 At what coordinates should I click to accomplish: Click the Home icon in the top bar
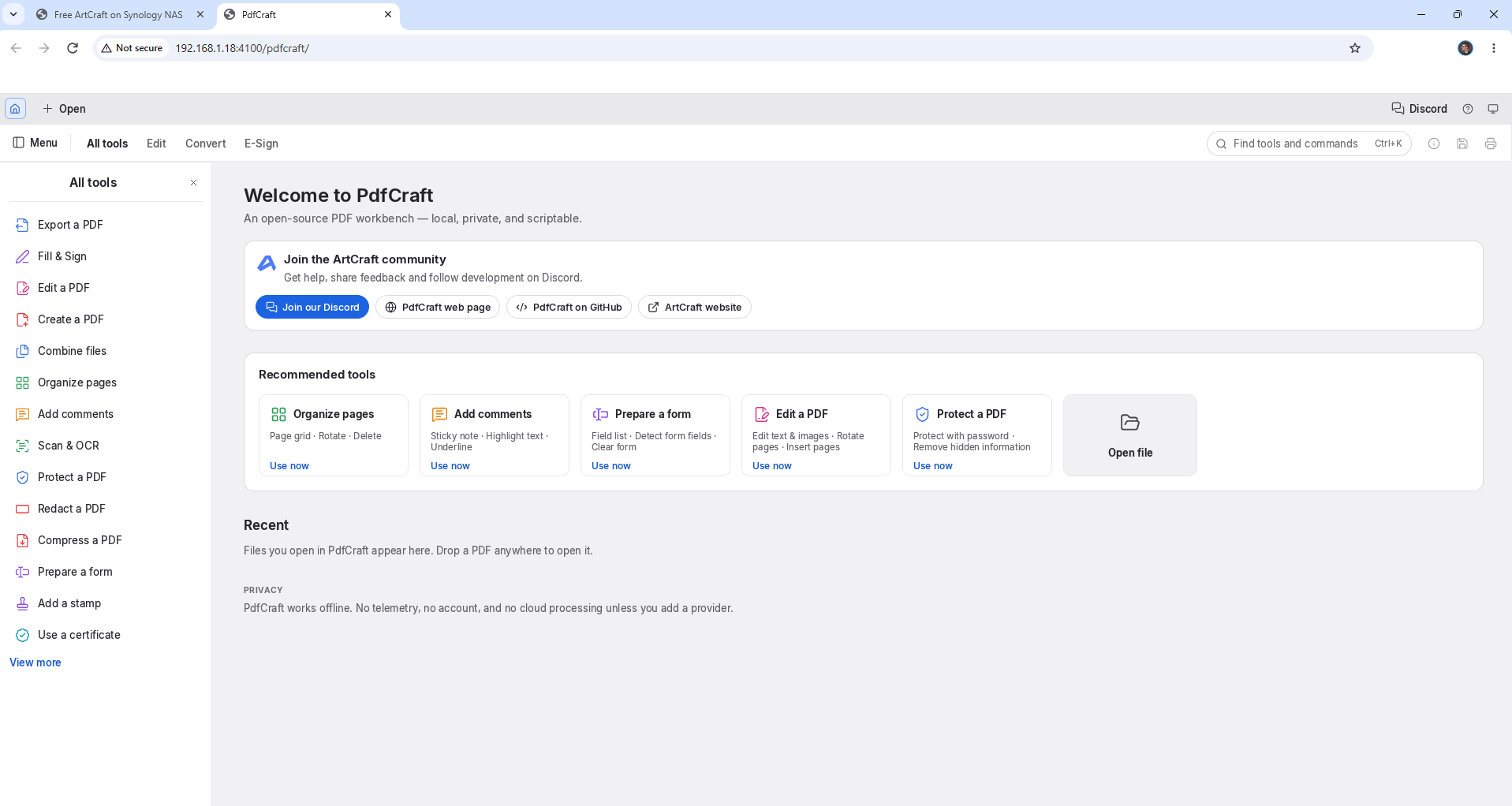15,109
